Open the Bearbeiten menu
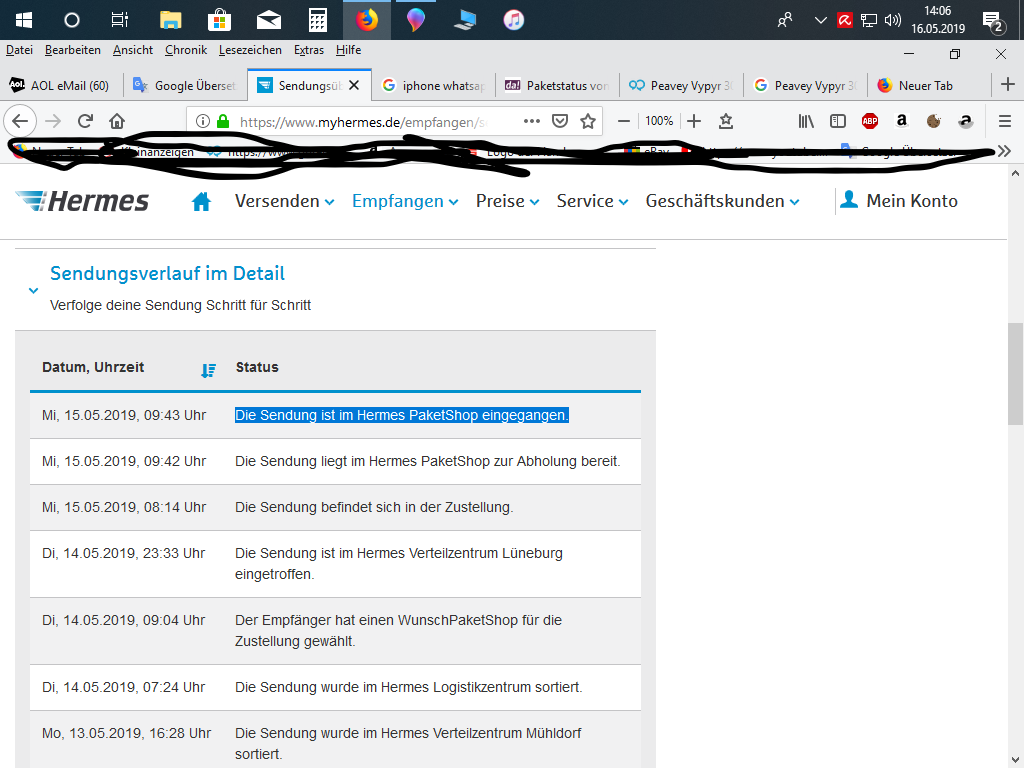The width and height of the screenshot is (1024, 768). [72, 50]
